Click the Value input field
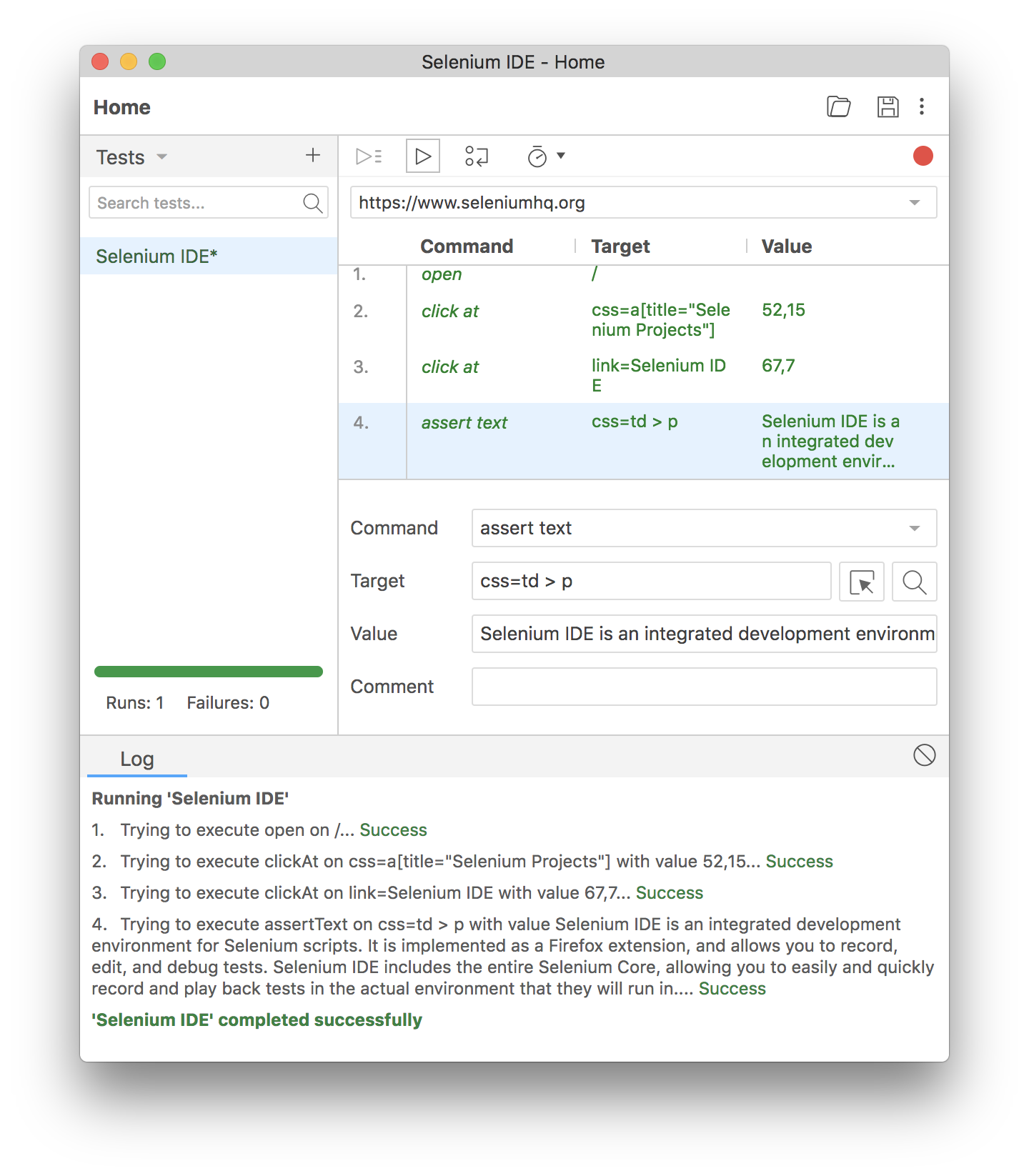Screen dimensions: 1029x1176 point(705,634)
